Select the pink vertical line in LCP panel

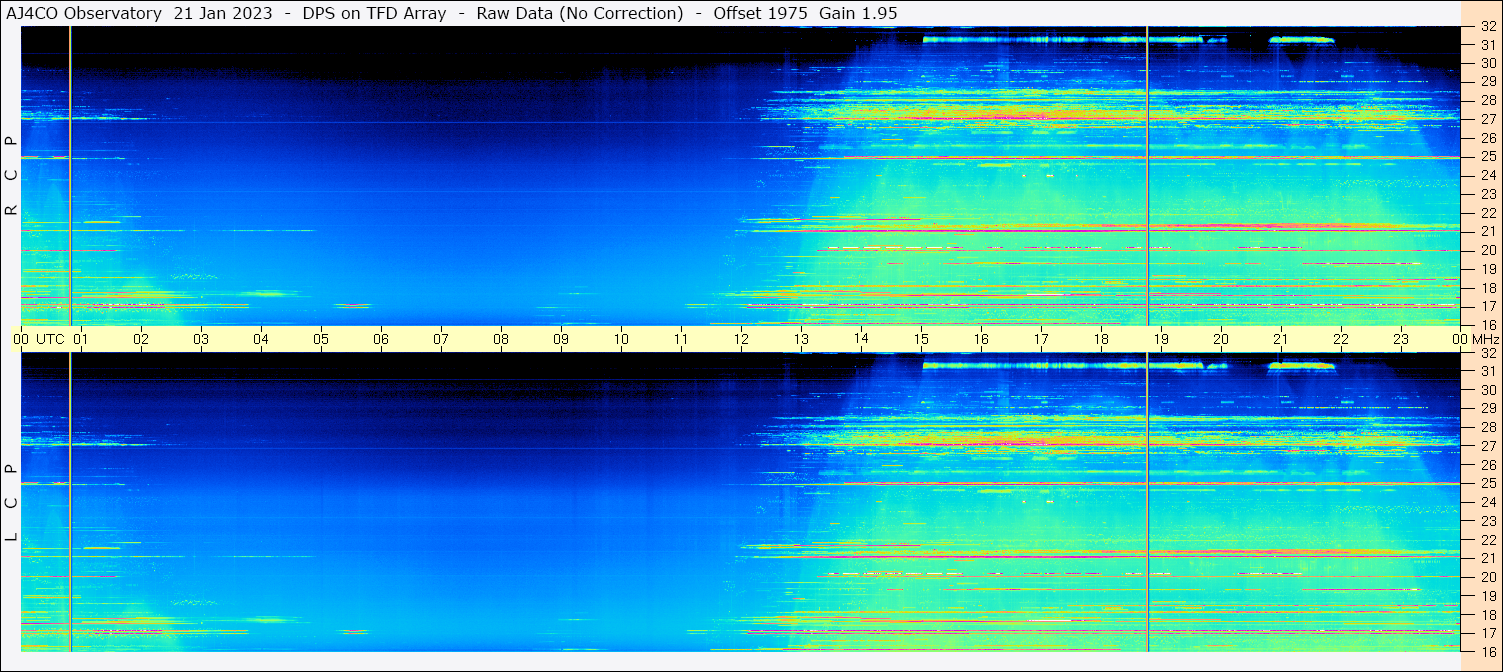pyautogui.click(x=1147, y=502)
